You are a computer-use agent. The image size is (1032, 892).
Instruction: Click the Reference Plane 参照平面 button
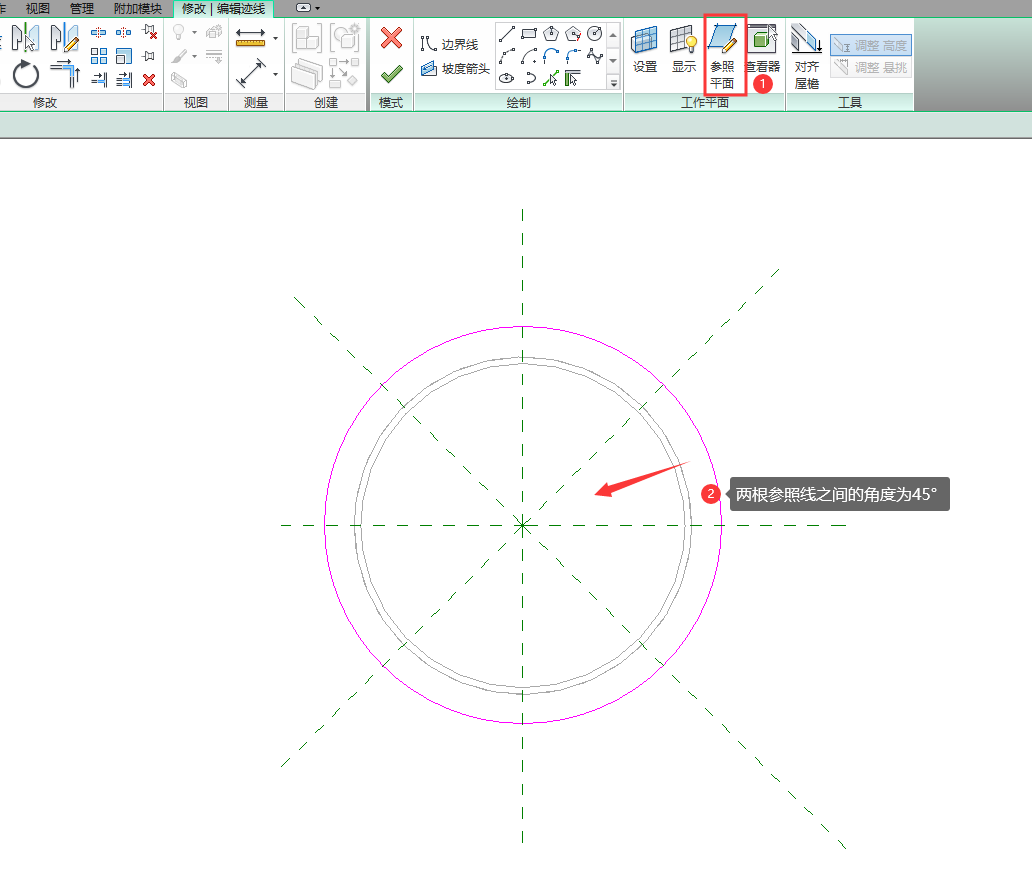pyautogui.click(x=722, y=57)
